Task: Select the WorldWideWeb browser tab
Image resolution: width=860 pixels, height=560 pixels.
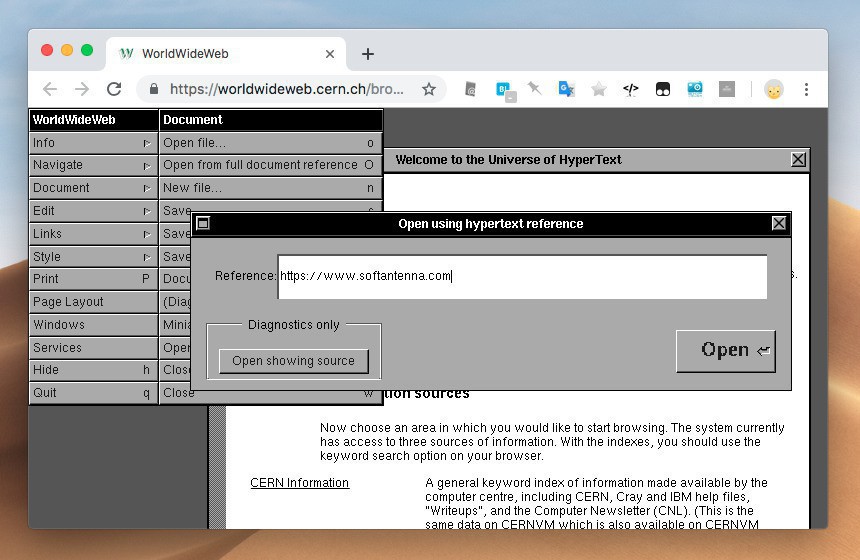Action: pyautogui.click(x=225, y=54)
